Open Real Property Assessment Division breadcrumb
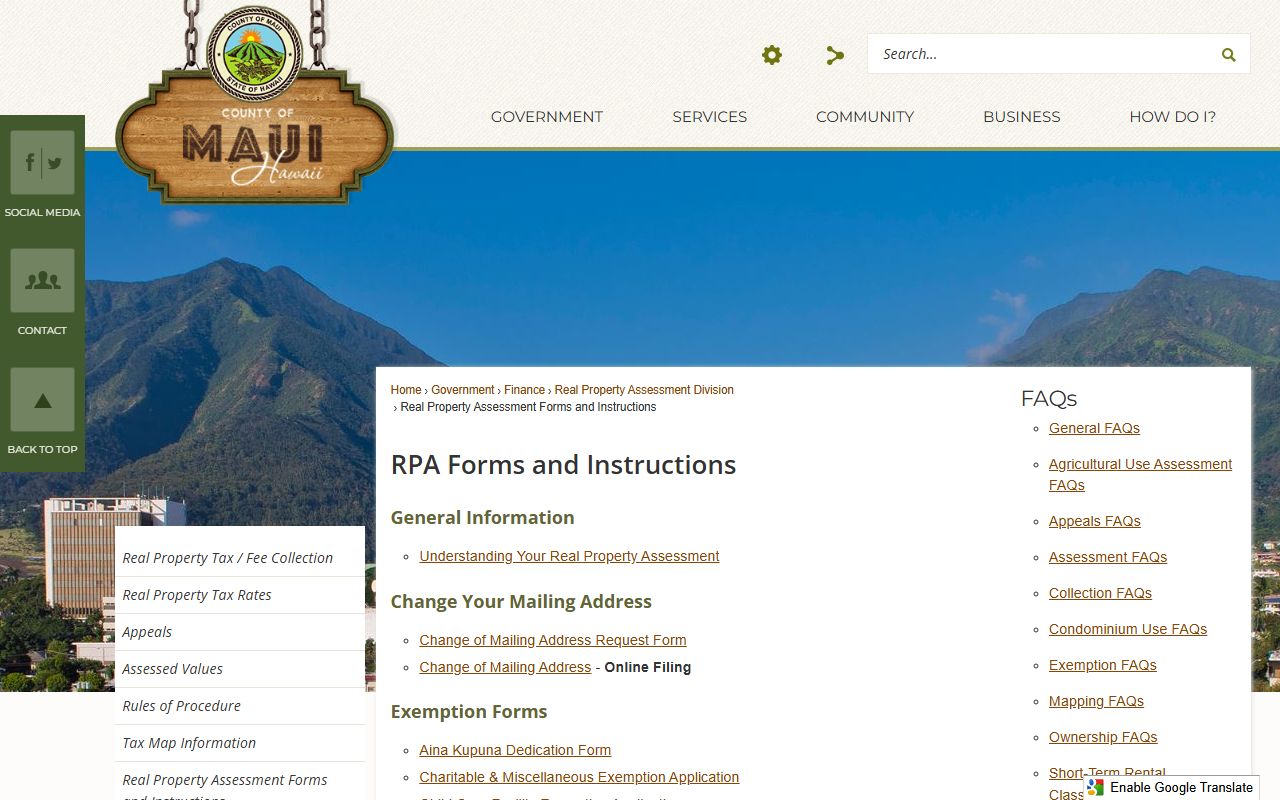 [x=644, y=390]
